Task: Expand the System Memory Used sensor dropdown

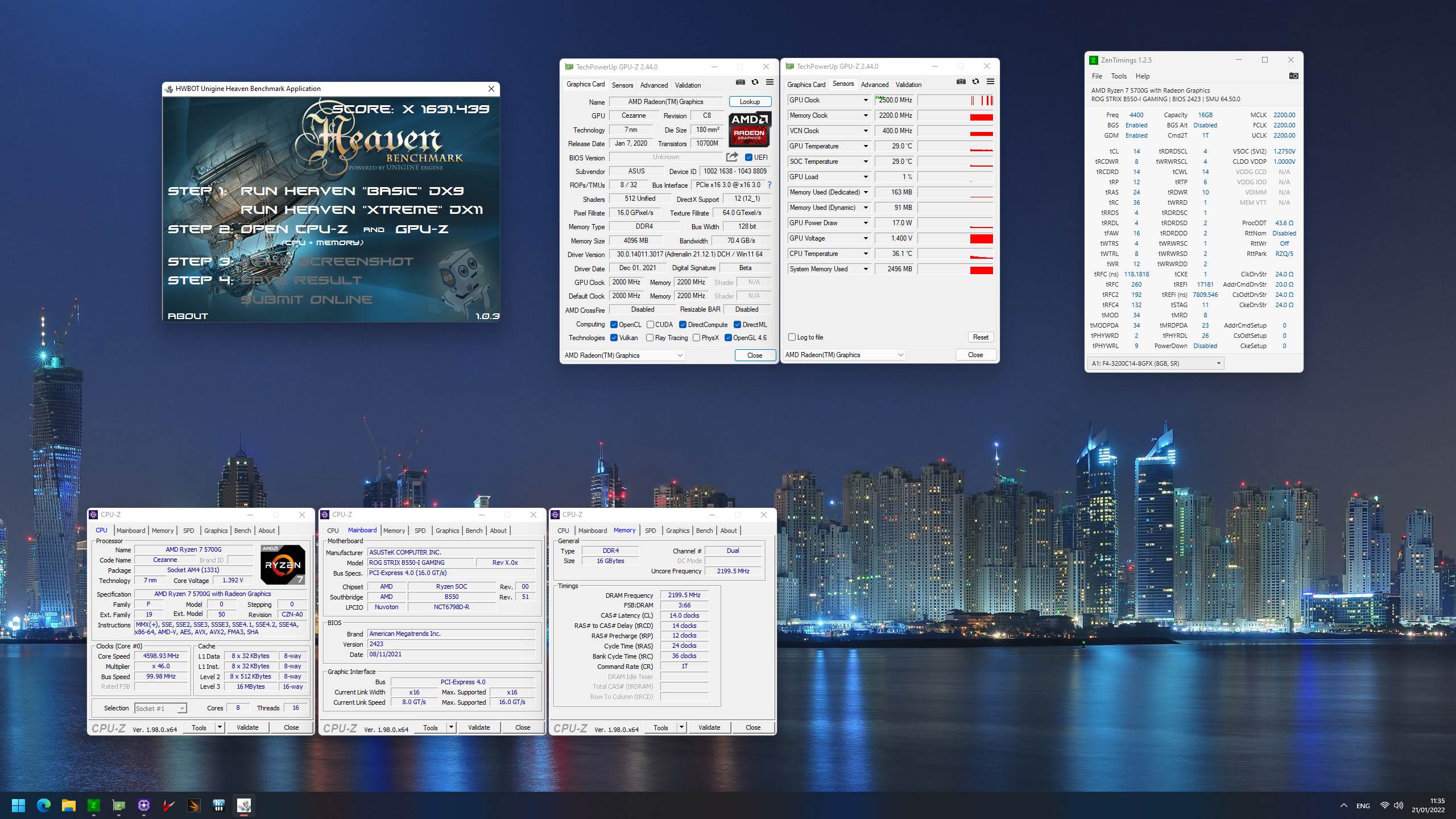Action: pos(866,269)
